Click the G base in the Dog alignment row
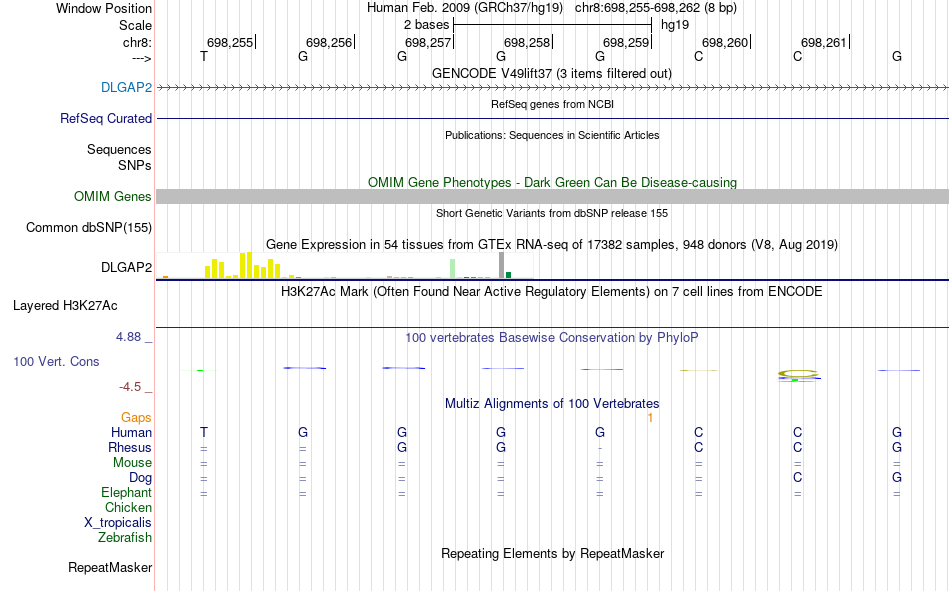This screenshot has width=950, height=591. tap(897, 478)
